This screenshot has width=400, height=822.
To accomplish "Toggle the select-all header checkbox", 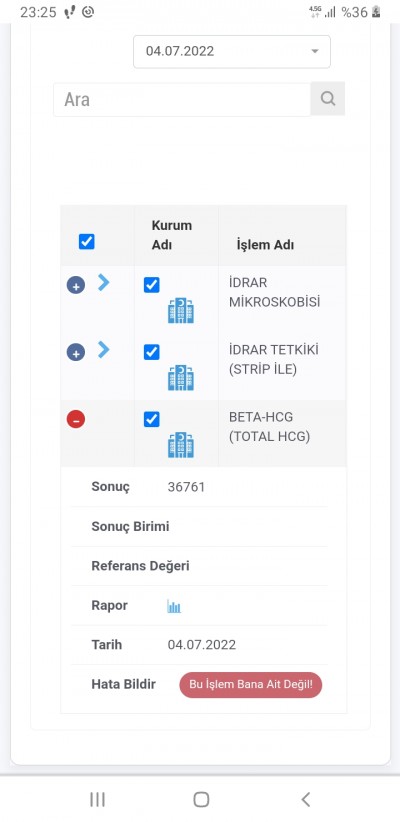I will tap(87, 242).
